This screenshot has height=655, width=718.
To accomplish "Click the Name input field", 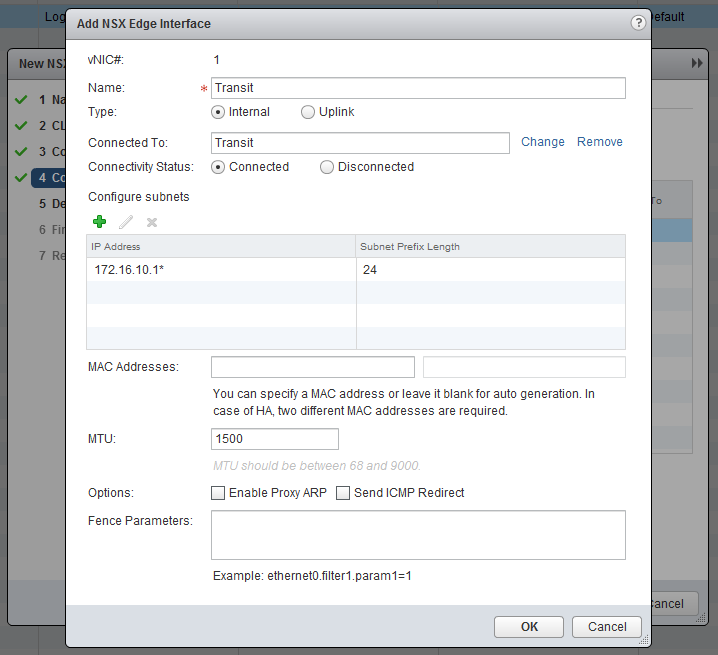I will click(x=418, y=88).
